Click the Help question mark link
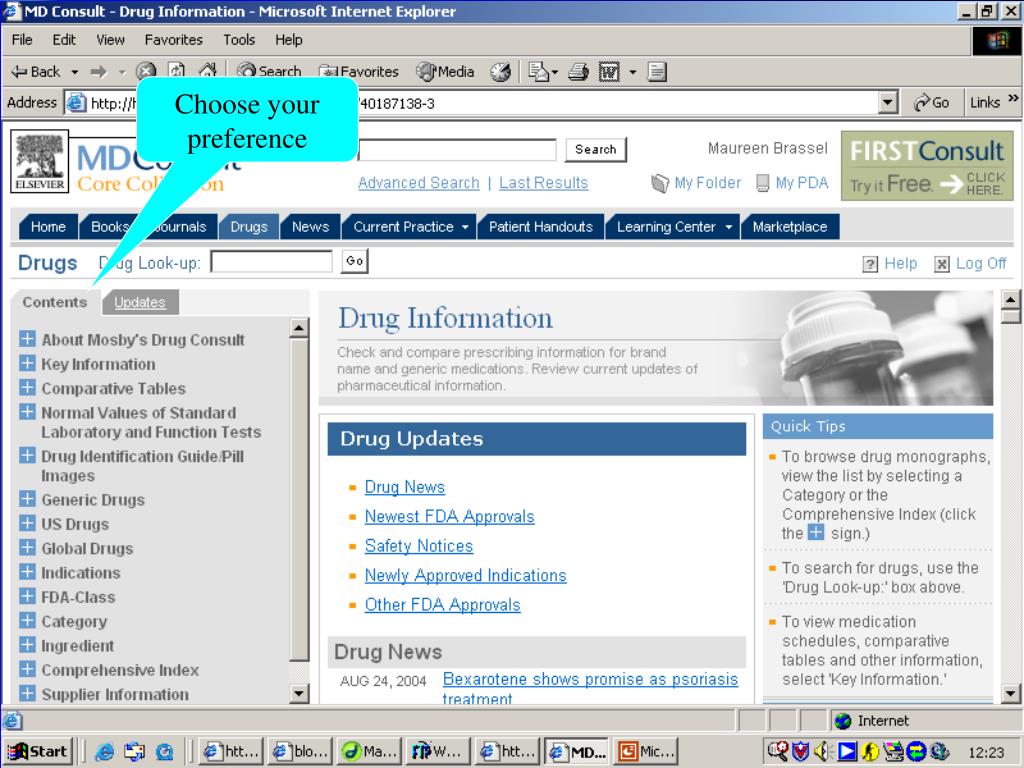Screen dimensions: 1024x768 pos(890,263)
